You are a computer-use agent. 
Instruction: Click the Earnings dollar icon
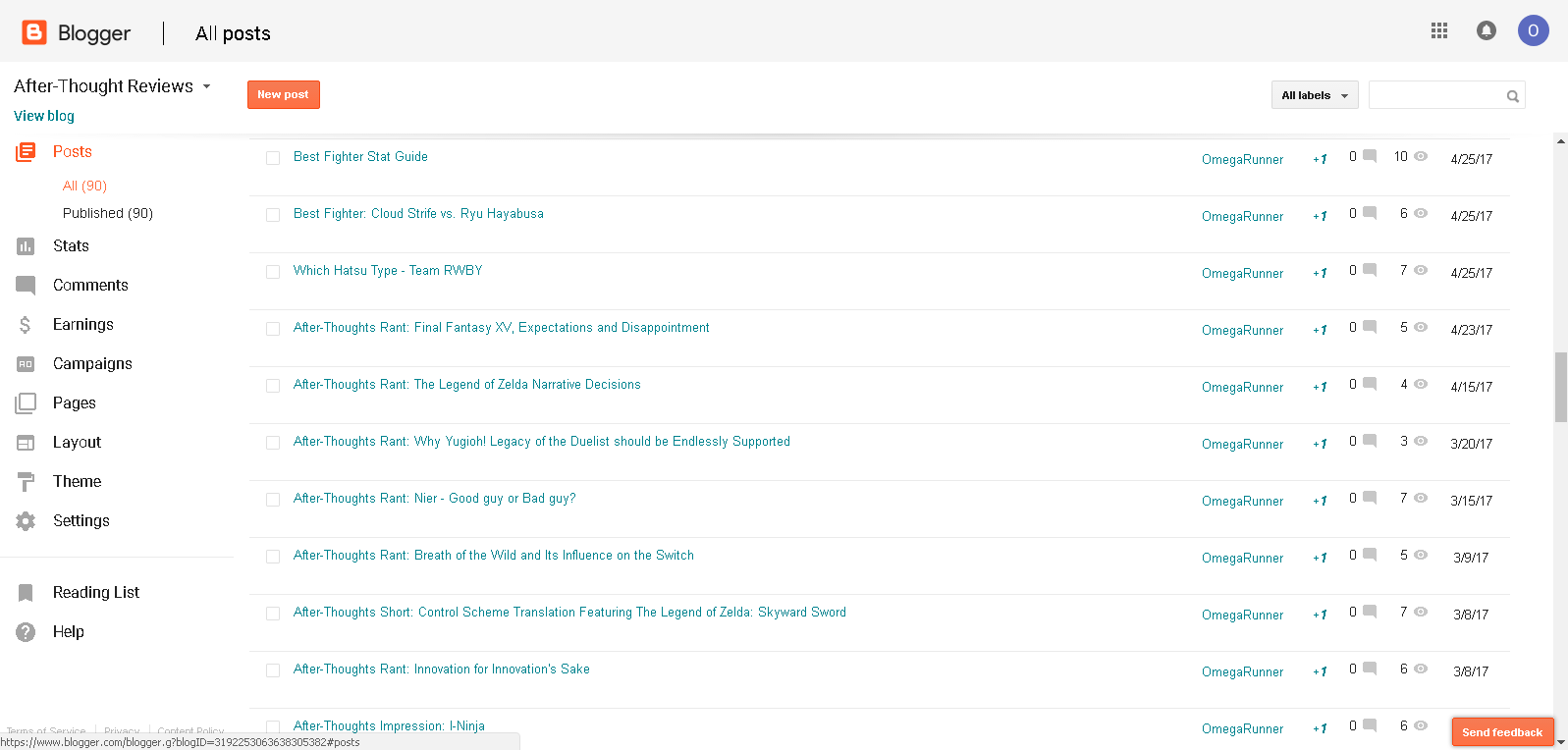[x=26, y=325]
